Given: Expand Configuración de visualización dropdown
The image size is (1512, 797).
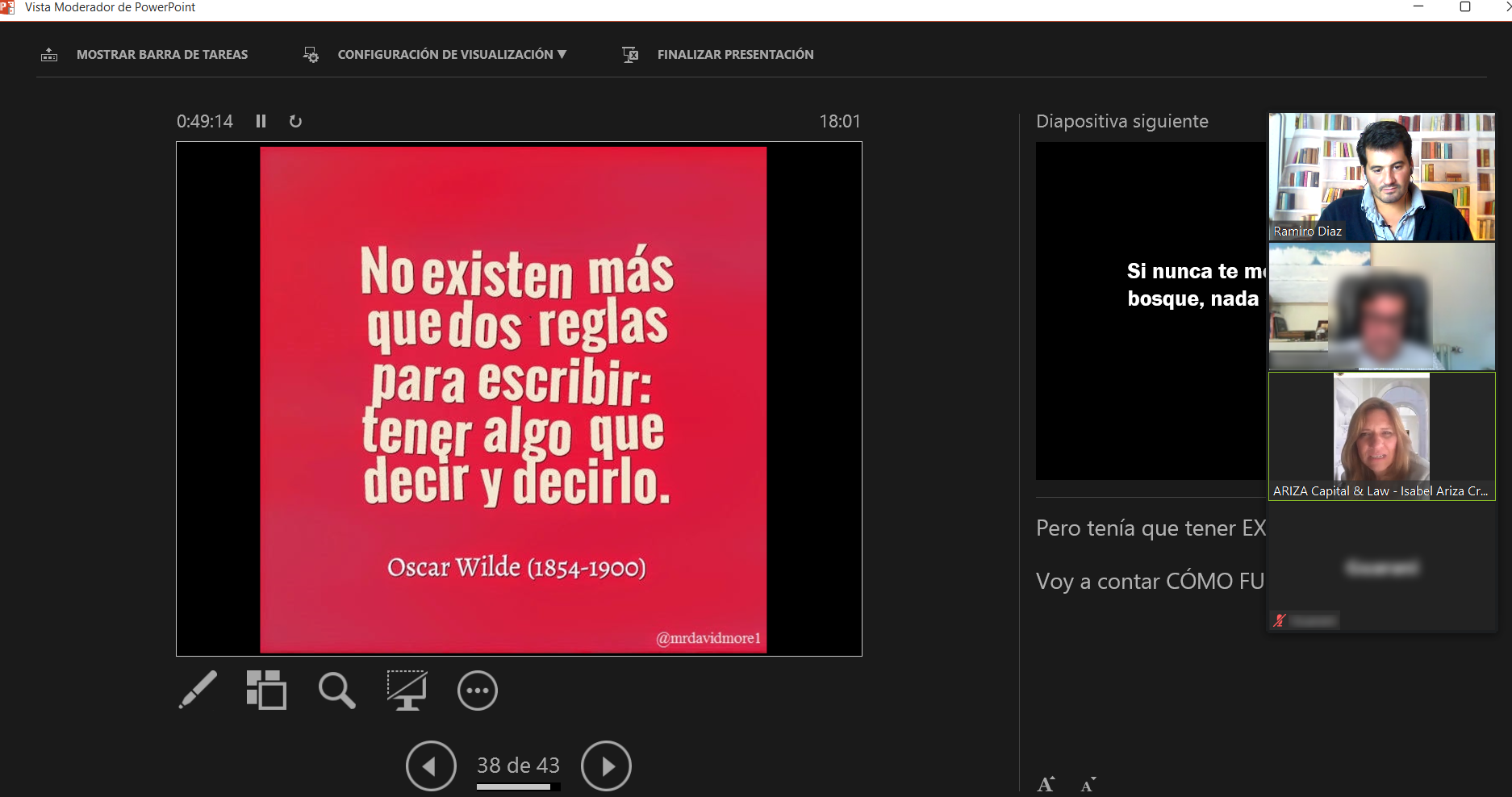Looking at the screenshot, I should click(451, 55).
